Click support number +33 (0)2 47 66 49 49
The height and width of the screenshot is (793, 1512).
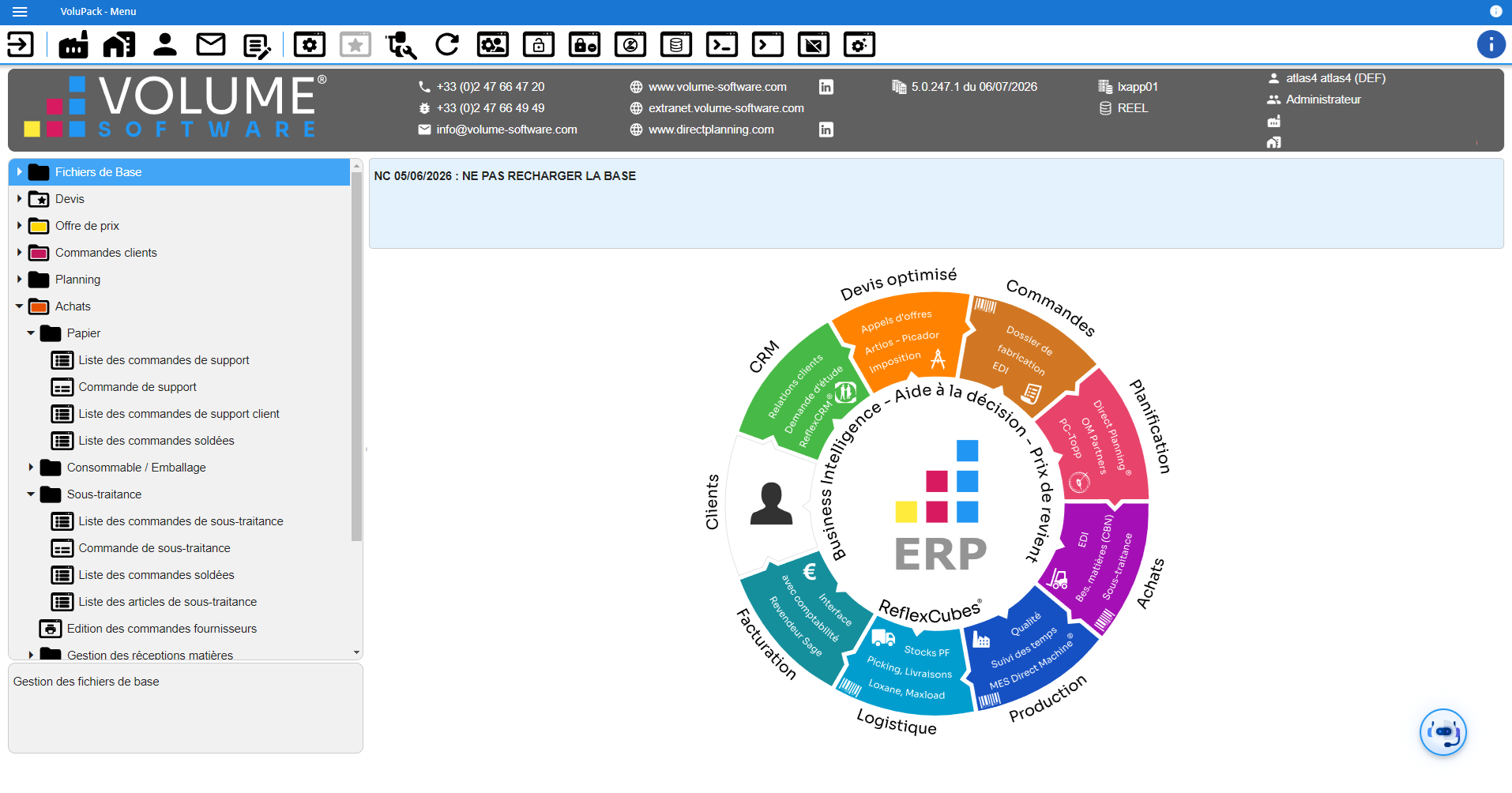[491, 108]
